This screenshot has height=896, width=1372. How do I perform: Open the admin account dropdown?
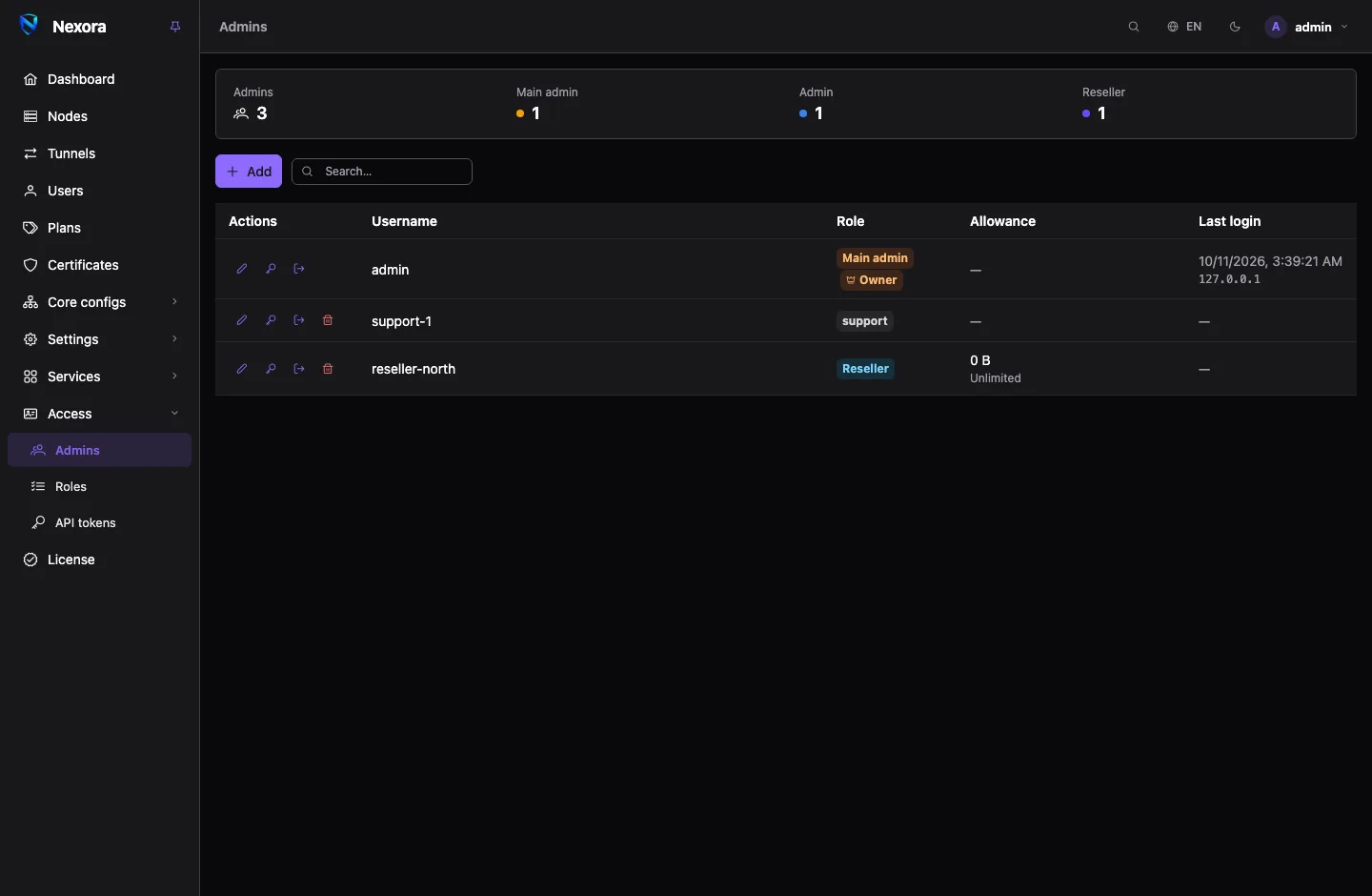(x=1307, y=27)
